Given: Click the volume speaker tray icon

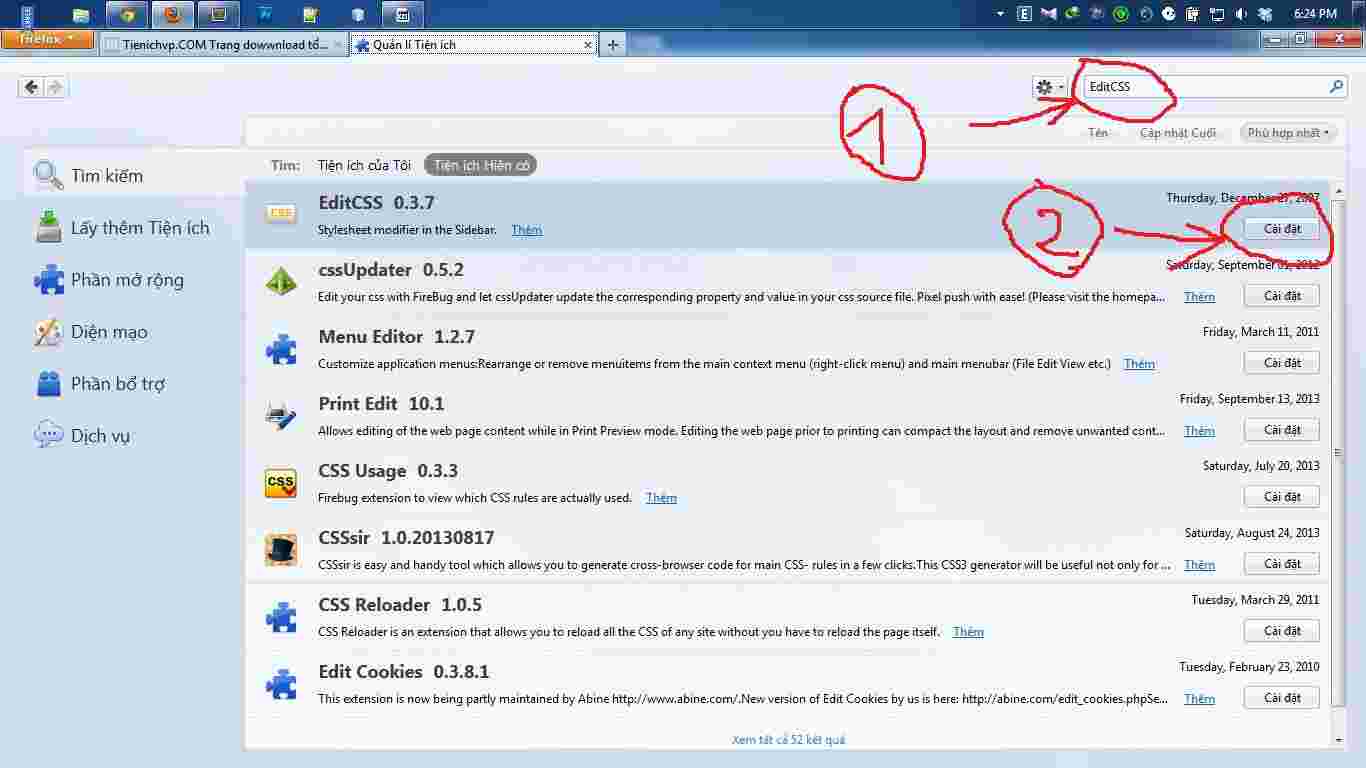Looking at the screenshot, I should click(1241, 14).
